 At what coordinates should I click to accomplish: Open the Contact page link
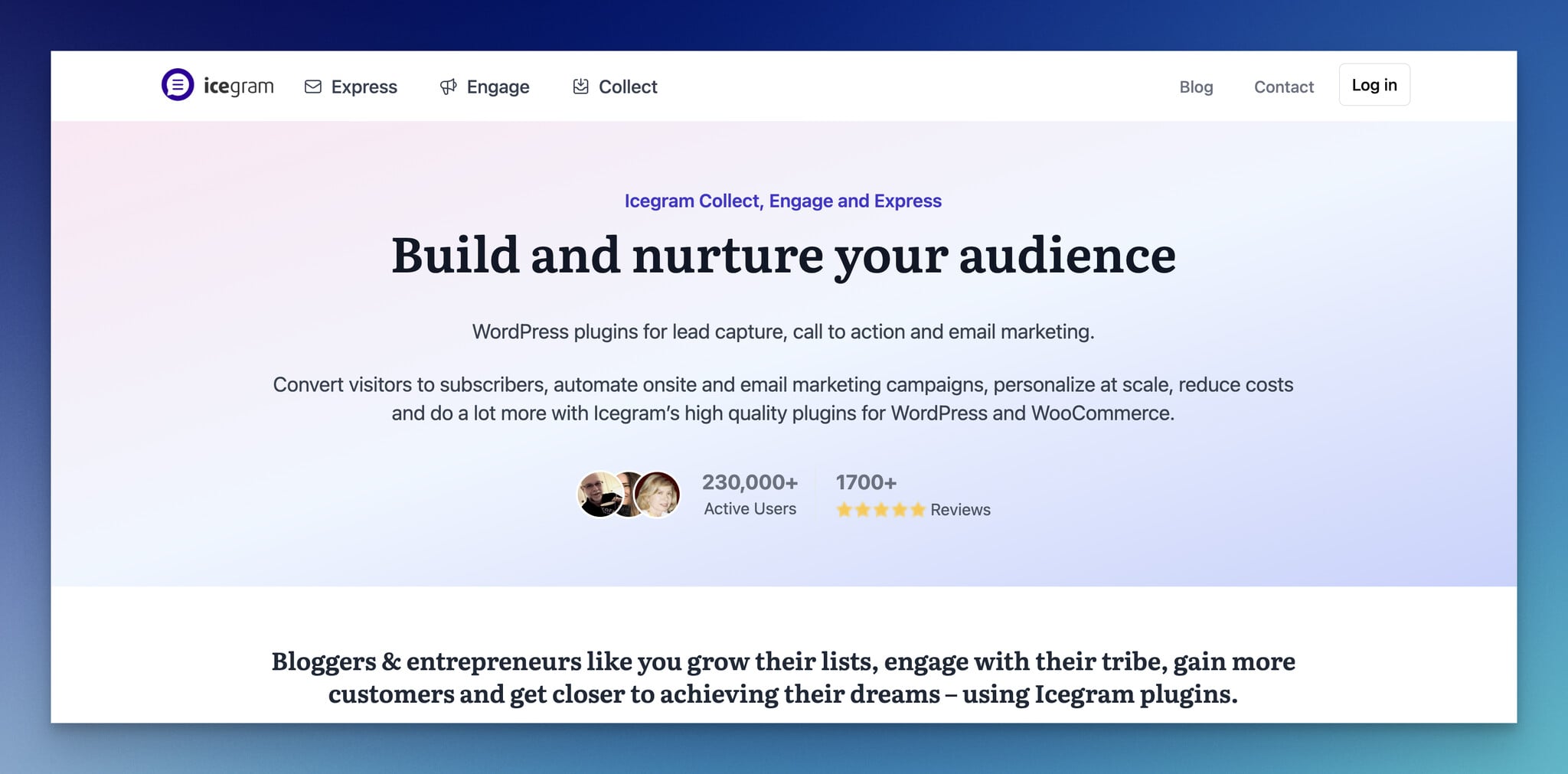pos(1284,87)
